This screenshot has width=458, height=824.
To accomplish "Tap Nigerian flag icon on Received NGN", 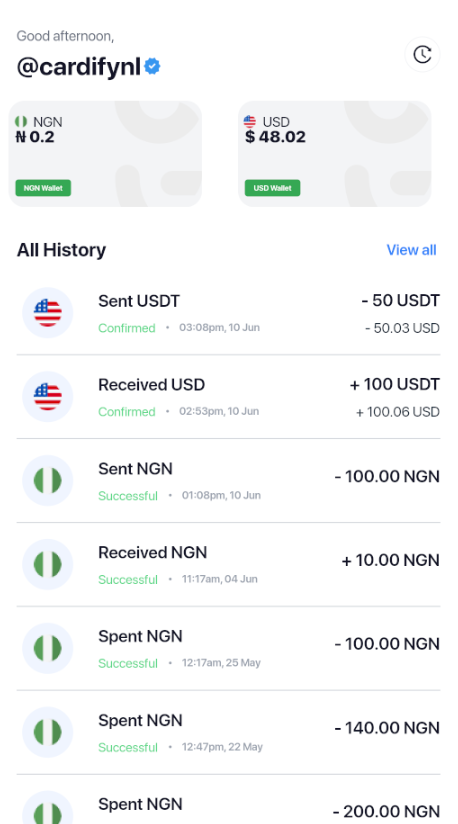I will (x=47, y=564).
